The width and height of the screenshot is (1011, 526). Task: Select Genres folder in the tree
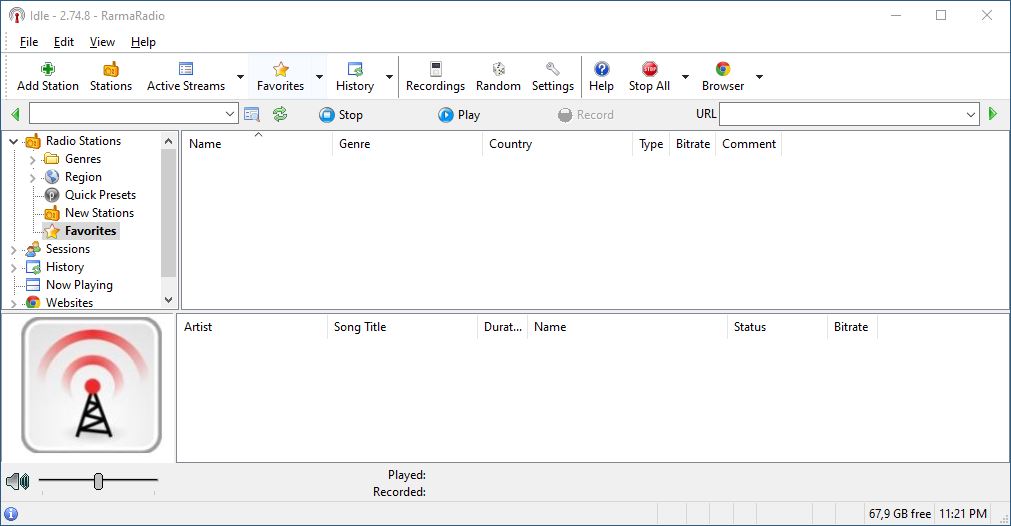[x=83, y=159]
